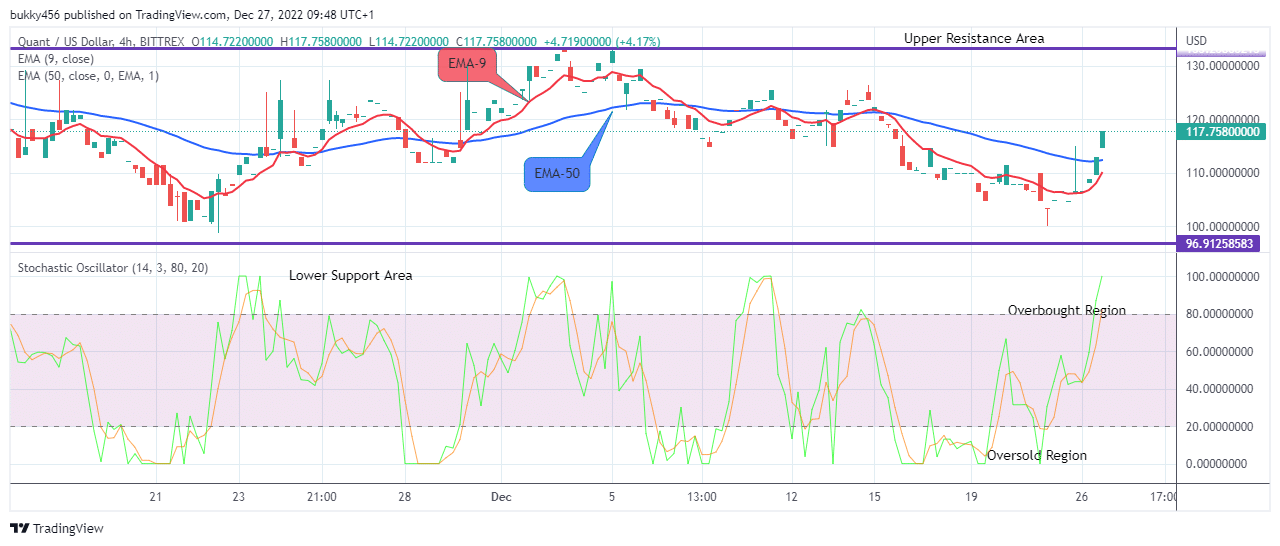Click the '26' date on time axis

1081,496
